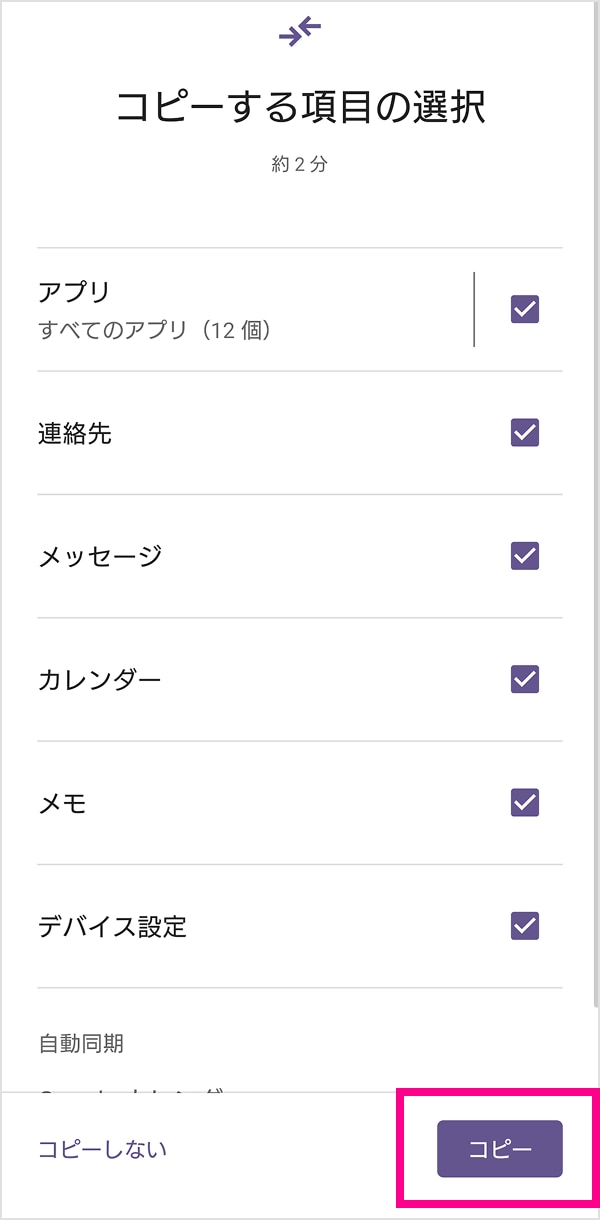Tap the メッセージ row label
The height and width of the screenshot is (1220, 600).
pyautogui.click(x=99, y=557)
